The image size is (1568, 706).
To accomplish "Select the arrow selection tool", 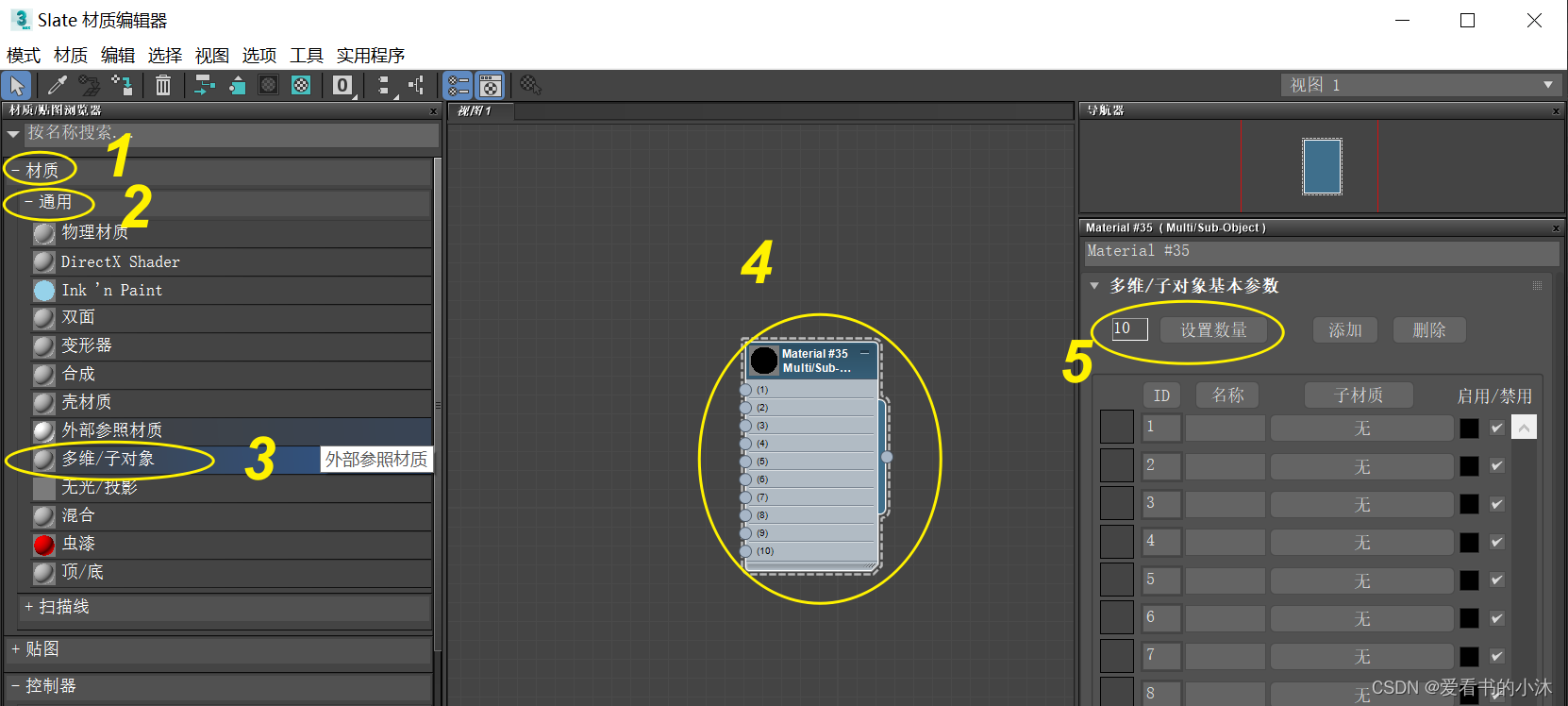I will 17,85.
